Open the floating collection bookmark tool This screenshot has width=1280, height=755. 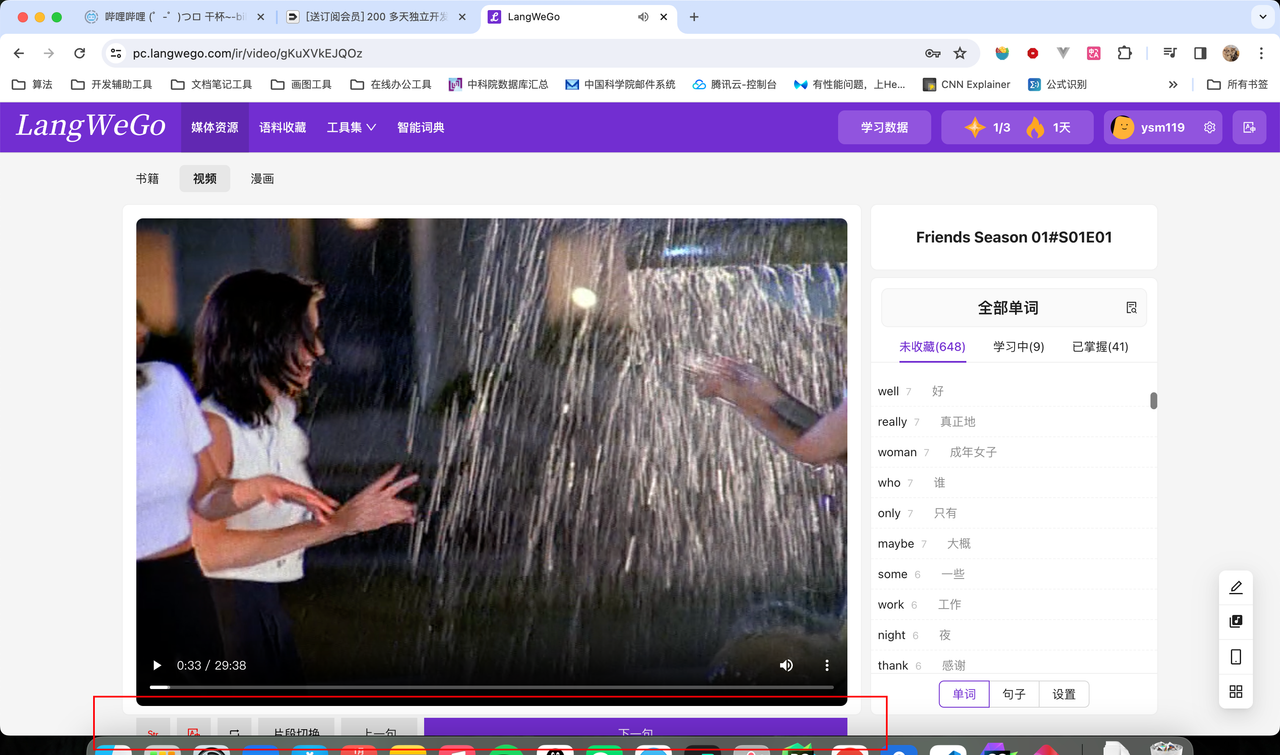pyautogui.click(x=1236, y=621)
